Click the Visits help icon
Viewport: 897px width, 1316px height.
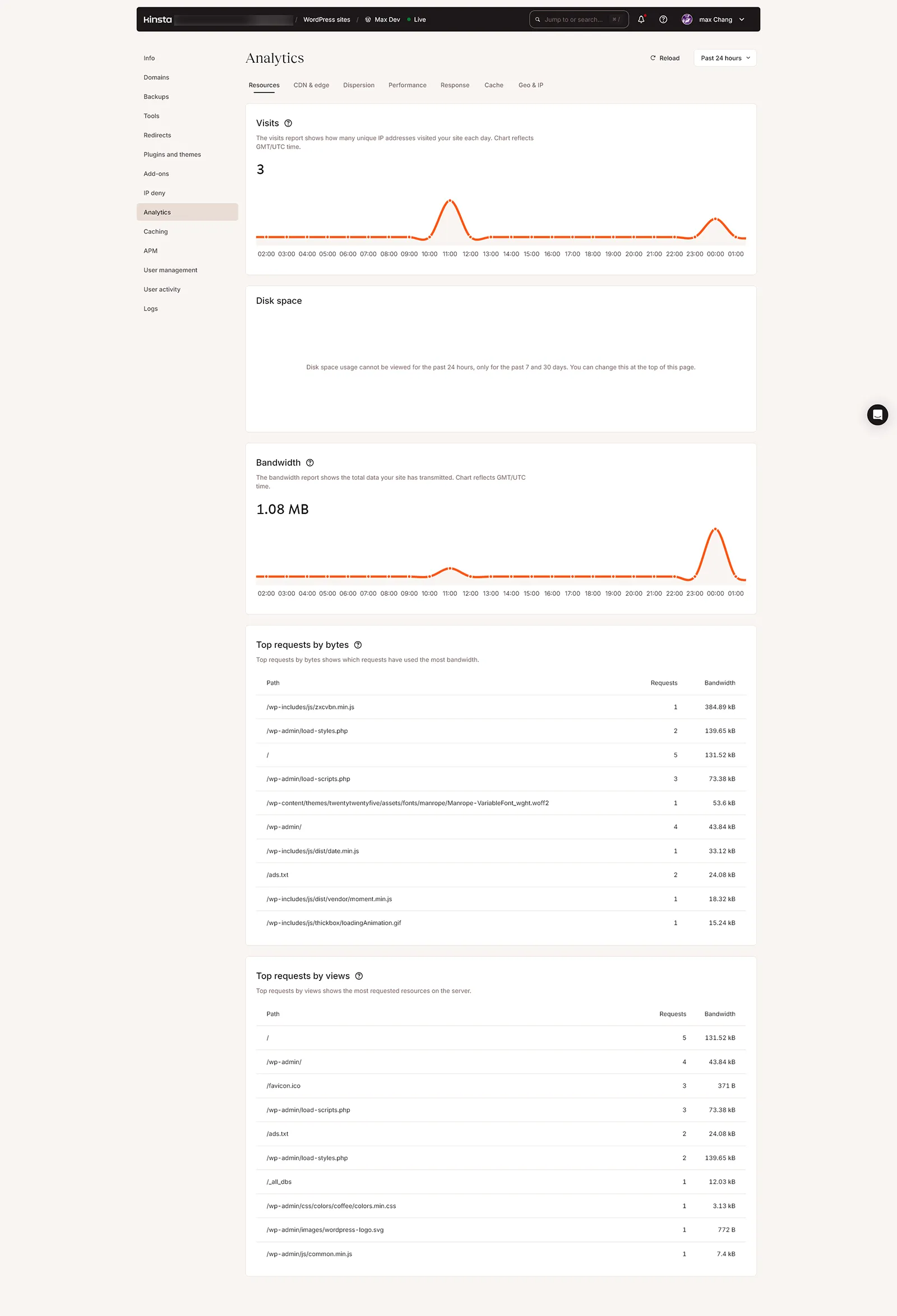coord(288,123)
